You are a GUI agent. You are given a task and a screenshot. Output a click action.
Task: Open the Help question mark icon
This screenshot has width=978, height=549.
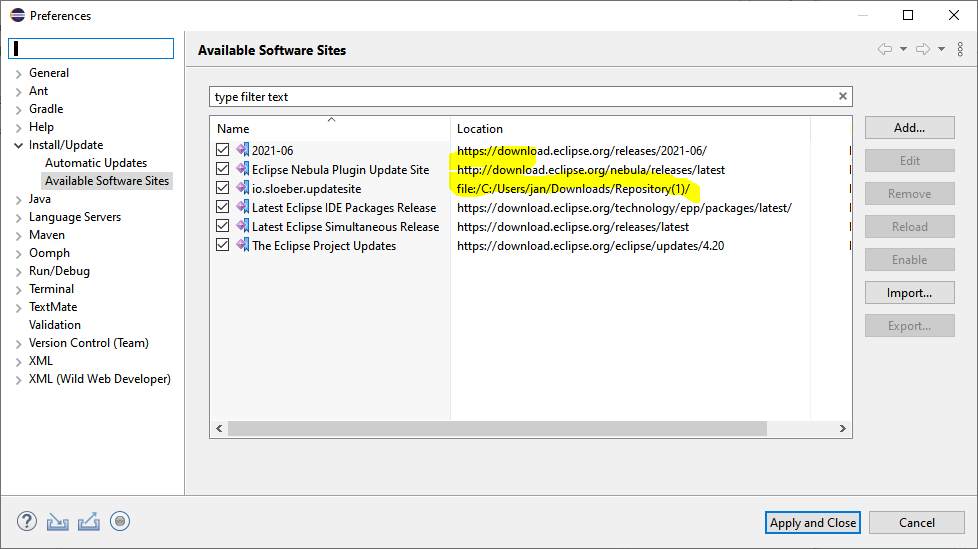pyautogui.click(x=27, y=521)
